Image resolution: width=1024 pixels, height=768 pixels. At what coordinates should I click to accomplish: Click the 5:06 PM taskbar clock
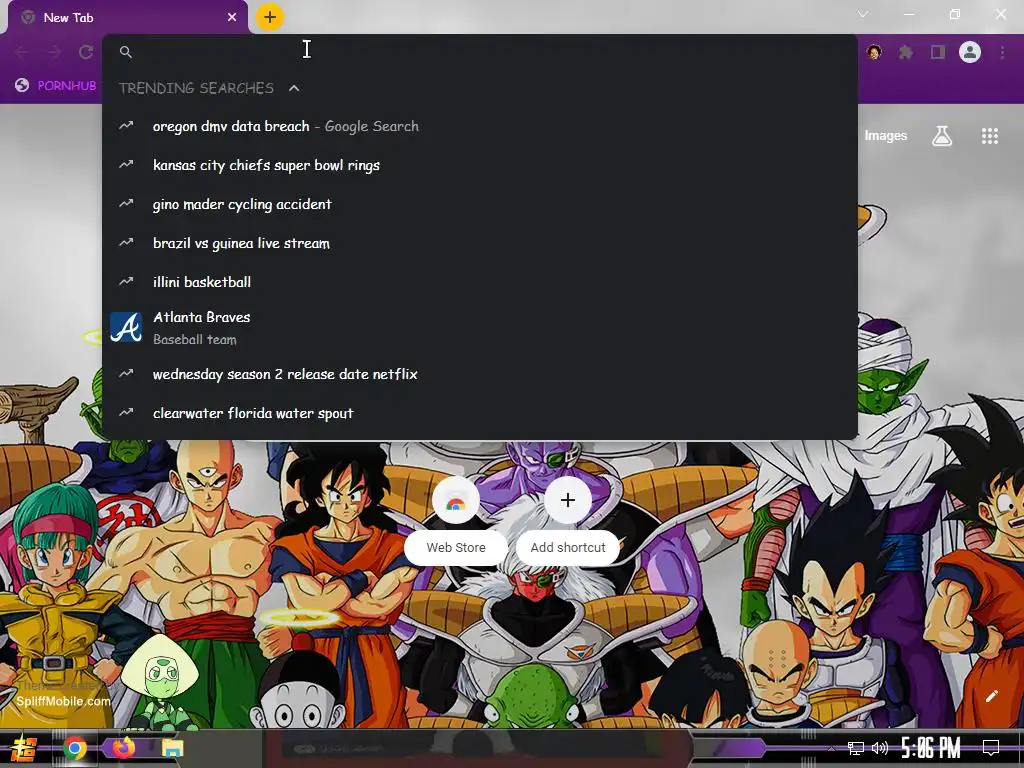pyautogui.click(x=931, y=748)
